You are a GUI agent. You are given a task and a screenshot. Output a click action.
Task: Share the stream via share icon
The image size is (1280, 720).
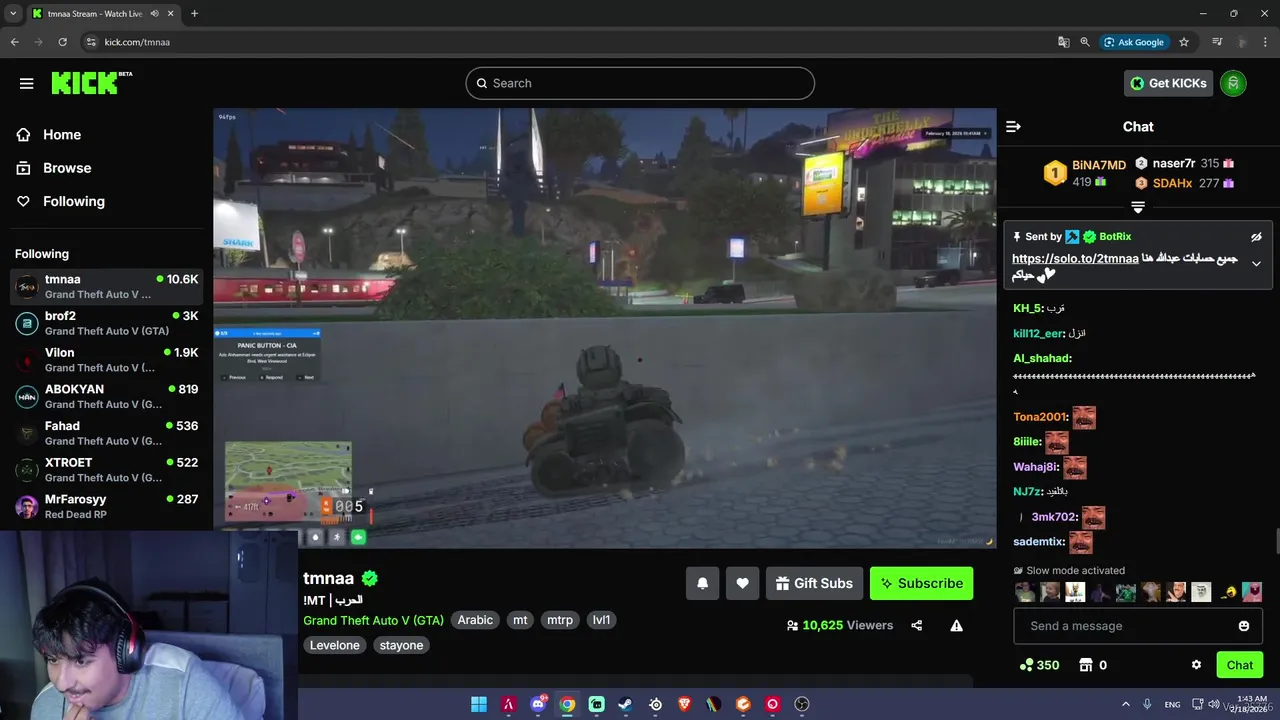(917, 626)
